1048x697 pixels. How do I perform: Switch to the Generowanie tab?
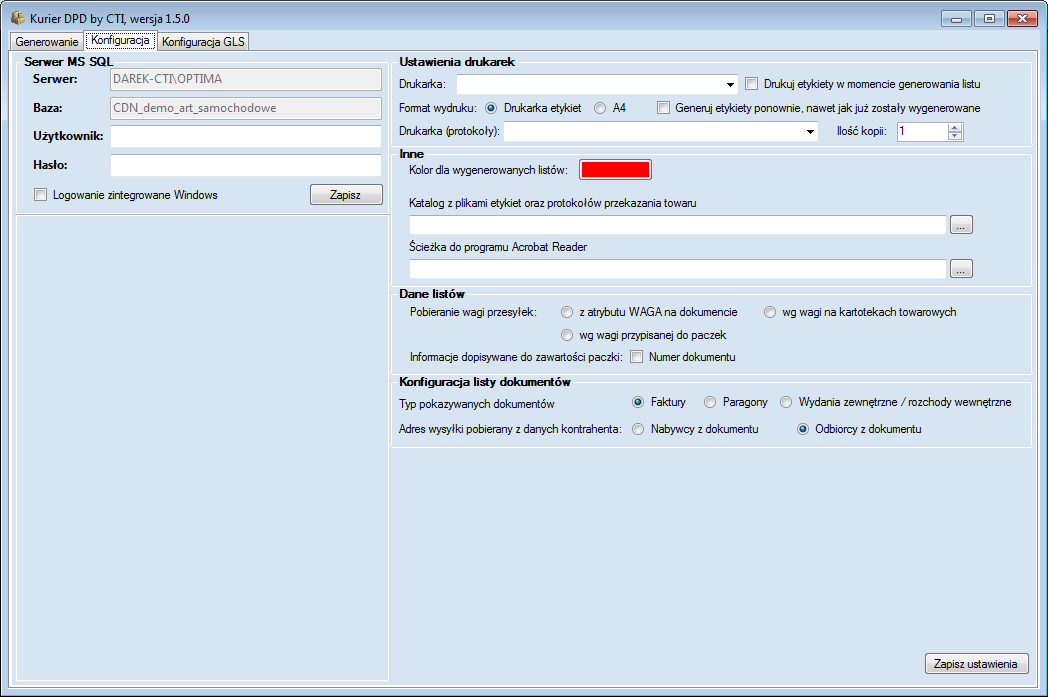coord(47,41)
